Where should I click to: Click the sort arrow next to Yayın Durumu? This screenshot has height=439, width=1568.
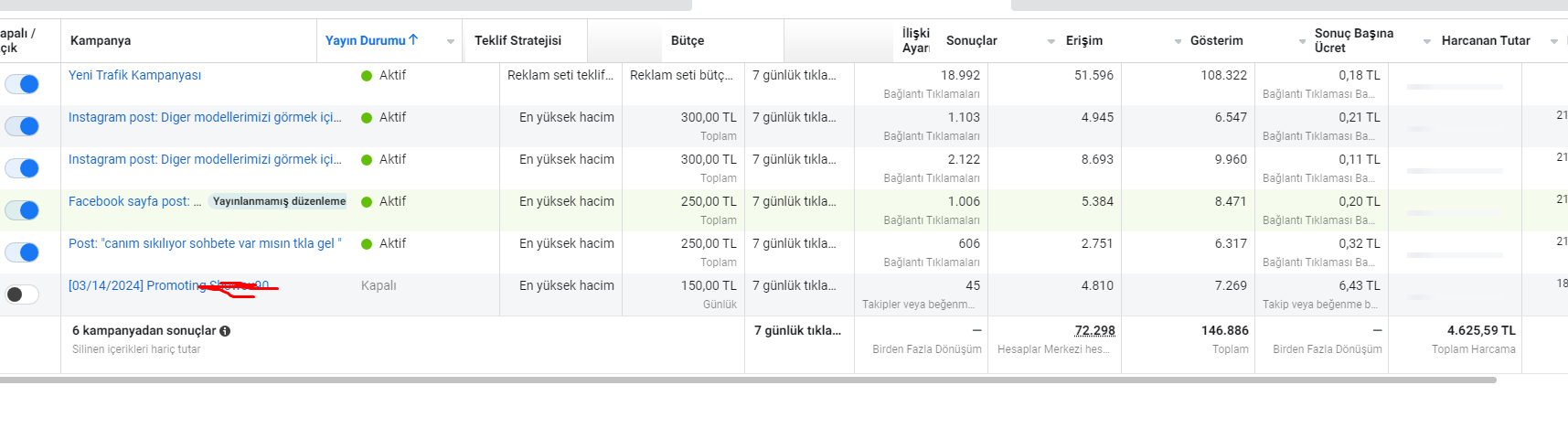tap(413, 39)
